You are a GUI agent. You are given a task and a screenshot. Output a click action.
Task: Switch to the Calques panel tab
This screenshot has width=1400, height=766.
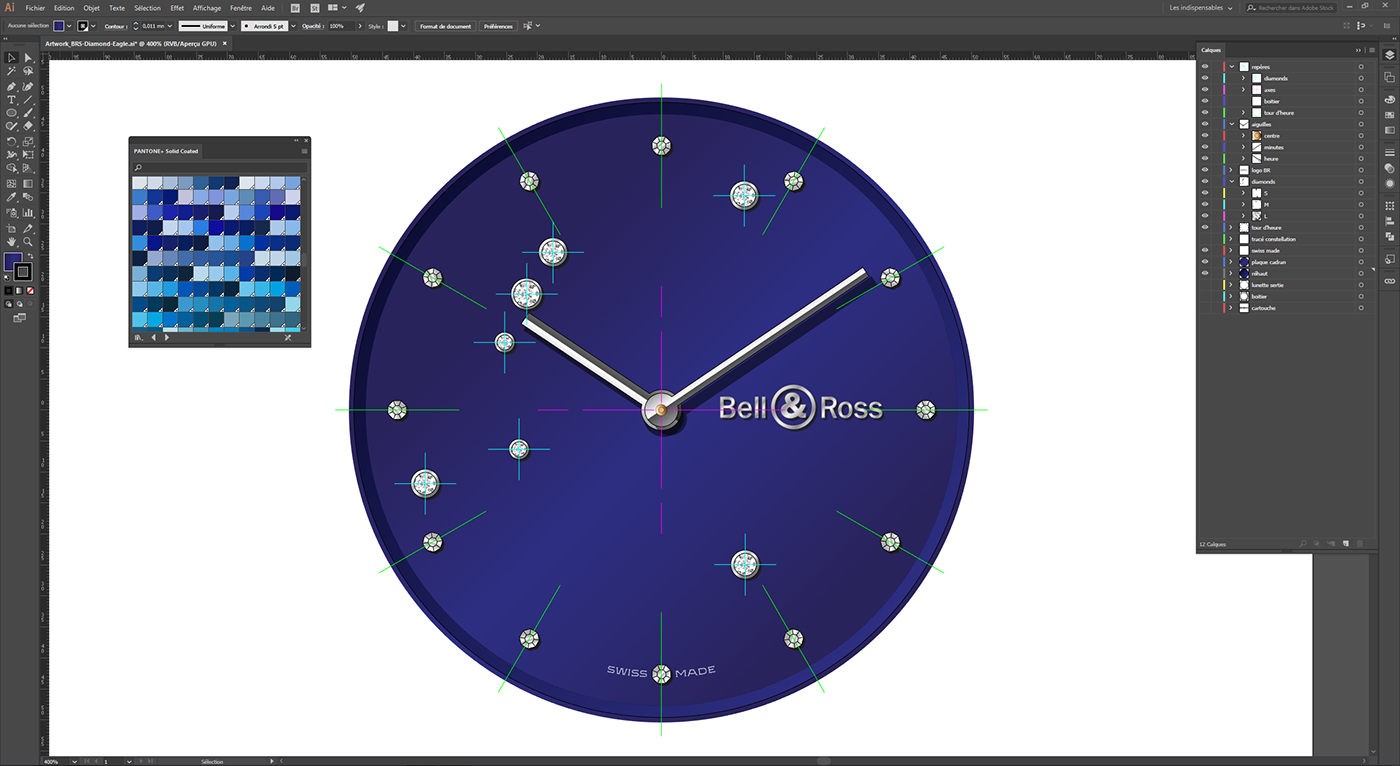[x=1212, y=49]
